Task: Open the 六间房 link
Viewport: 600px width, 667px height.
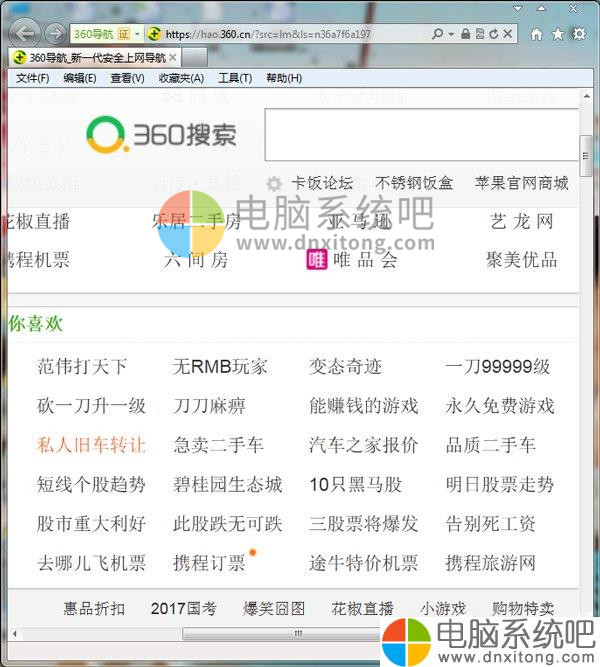Action: click(196, 259)
